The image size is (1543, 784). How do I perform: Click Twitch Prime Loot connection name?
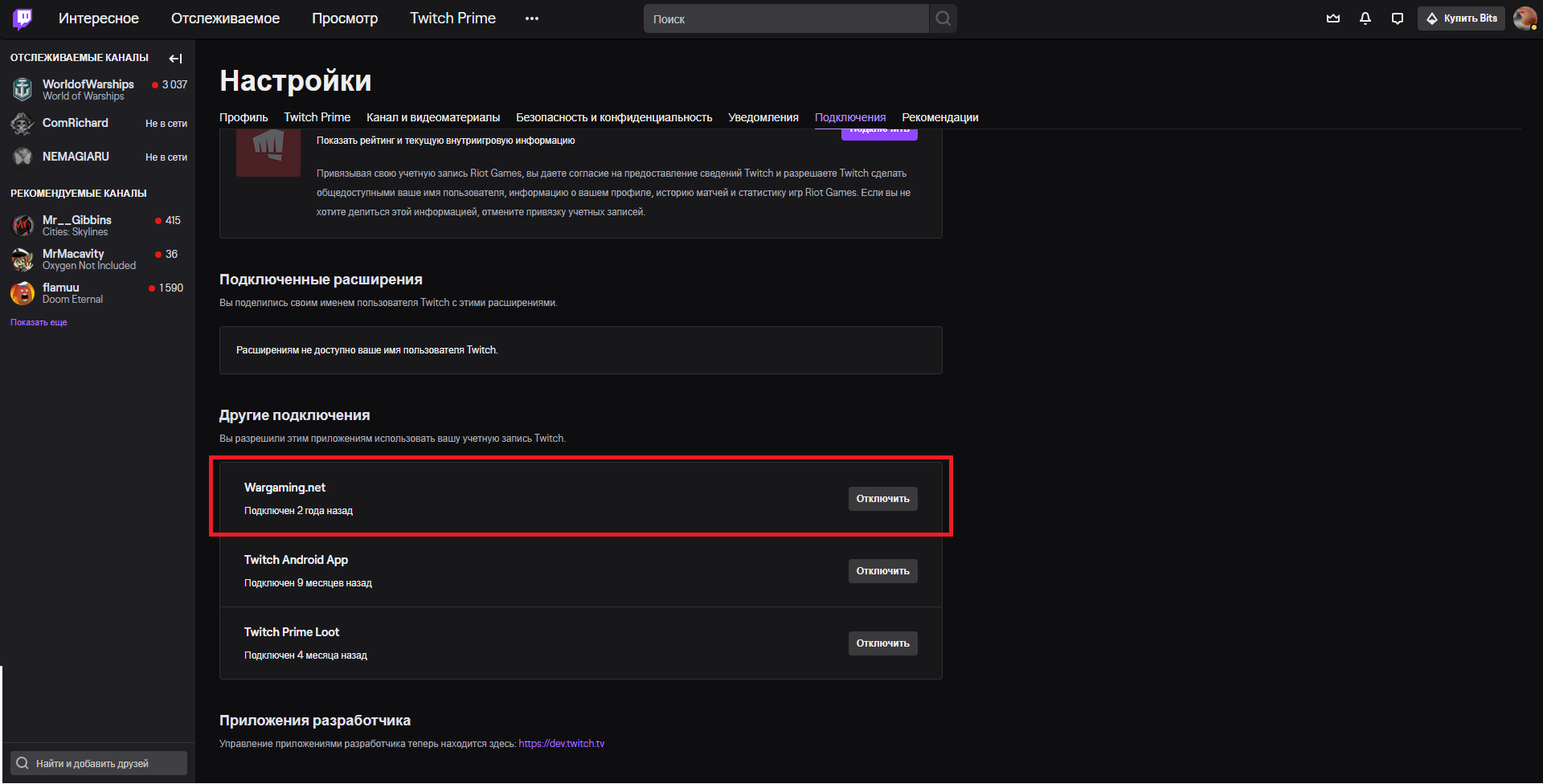292,632
